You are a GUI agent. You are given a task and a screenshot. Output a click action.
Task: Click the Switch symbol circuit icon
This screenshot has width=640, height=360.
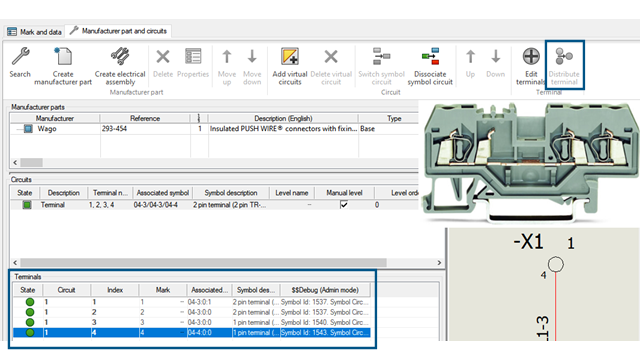[x=381, y=56]
